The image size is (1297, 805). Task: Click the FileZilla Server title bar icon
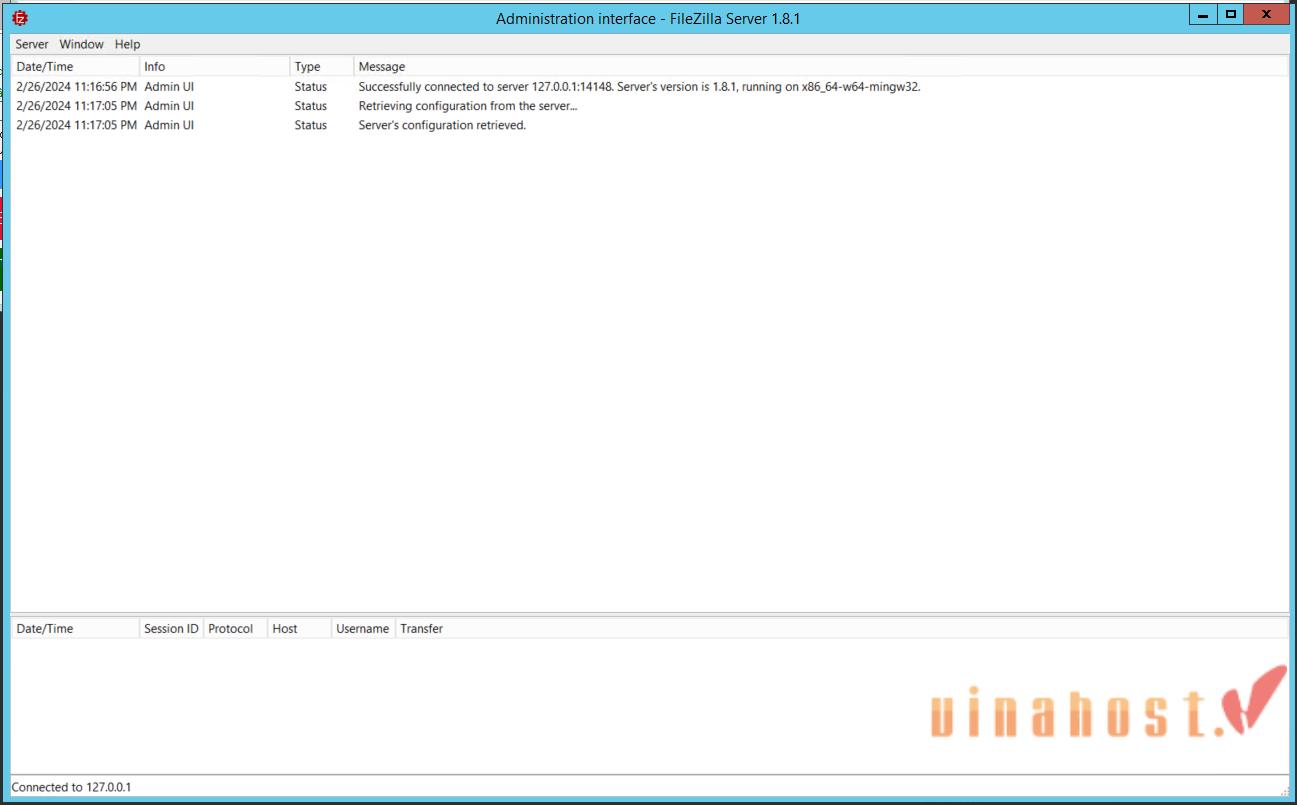(20, 17)
